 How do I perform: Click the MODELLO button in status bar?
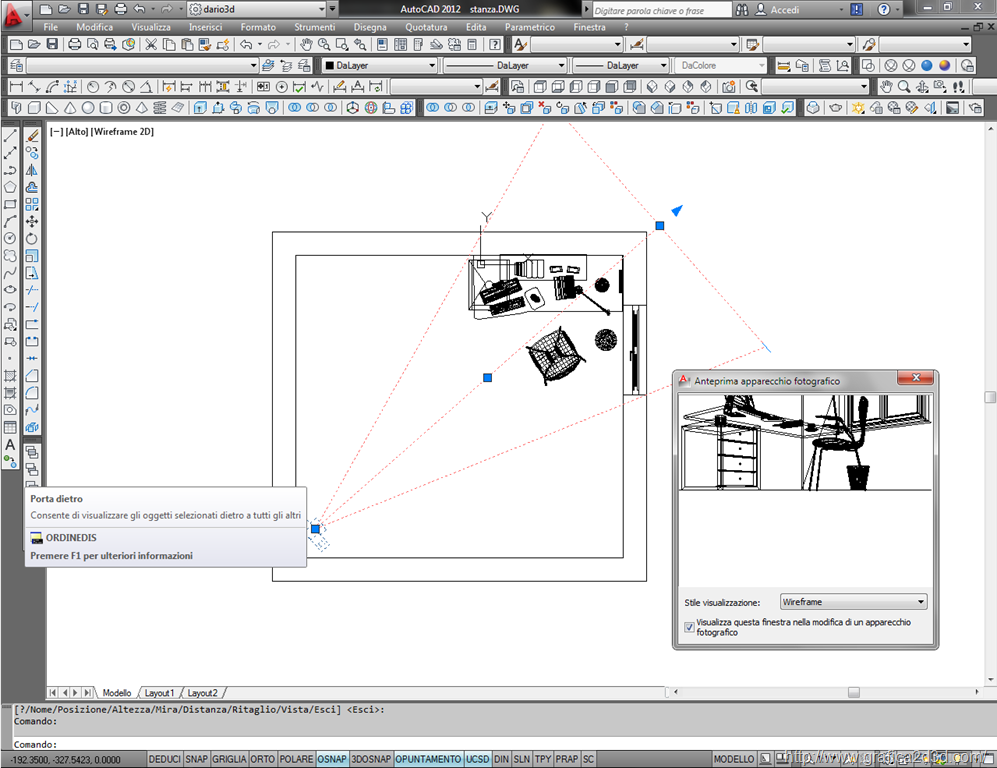(x=733, y=760)
